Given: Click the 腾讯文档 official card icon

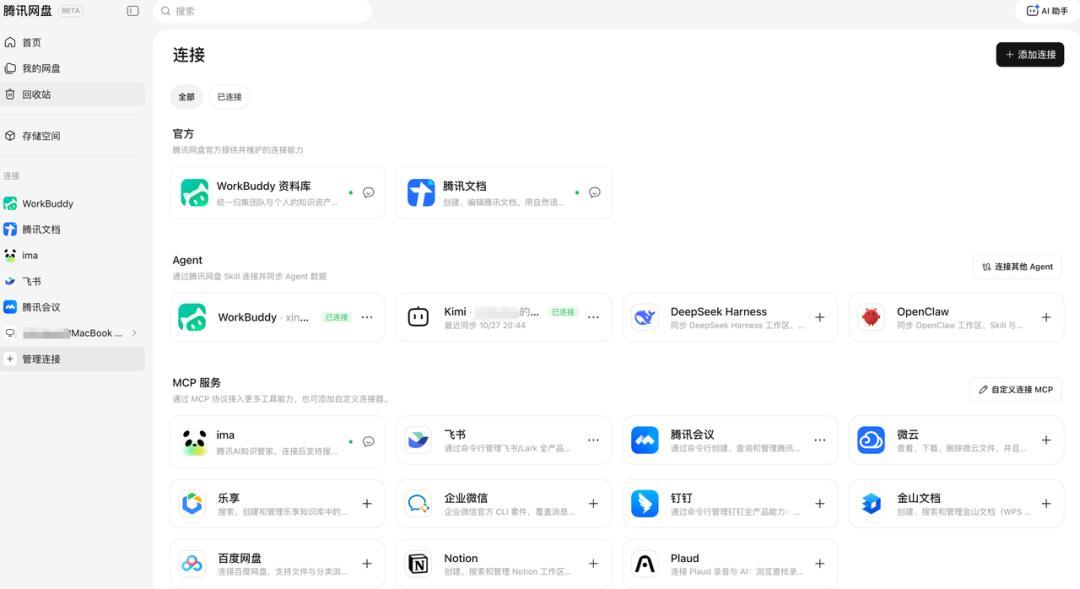Looking at the screenshot, I should click(421, 193).
